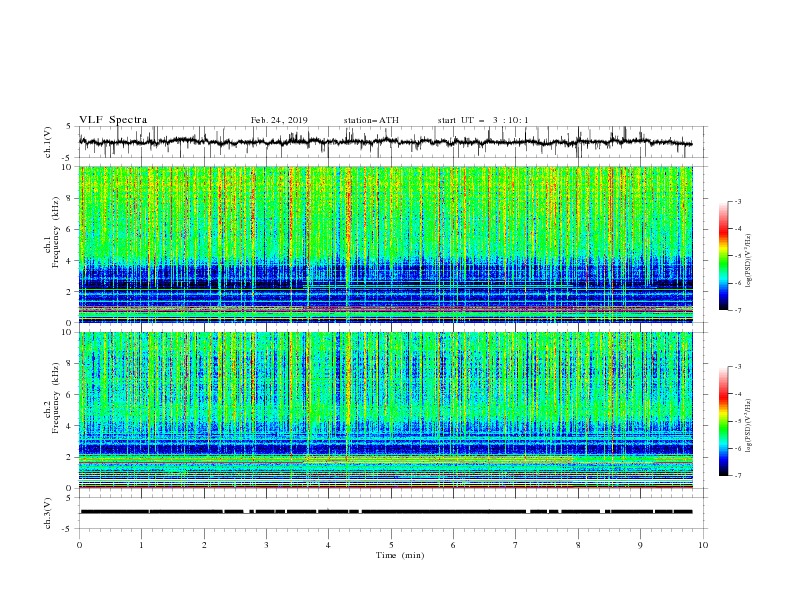Click the "start UT = 3 :10: 1" text
792x612 pixels.
(x=483, y=120)
